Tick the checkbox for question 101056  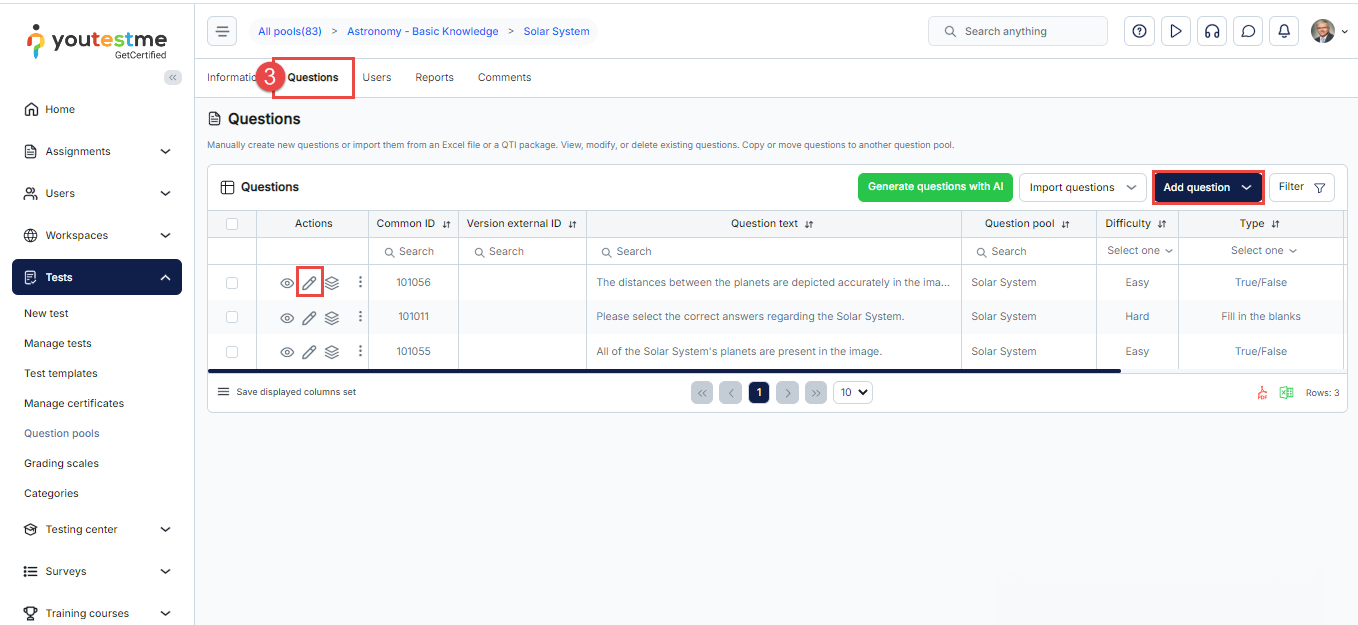[x=232, y=283]
